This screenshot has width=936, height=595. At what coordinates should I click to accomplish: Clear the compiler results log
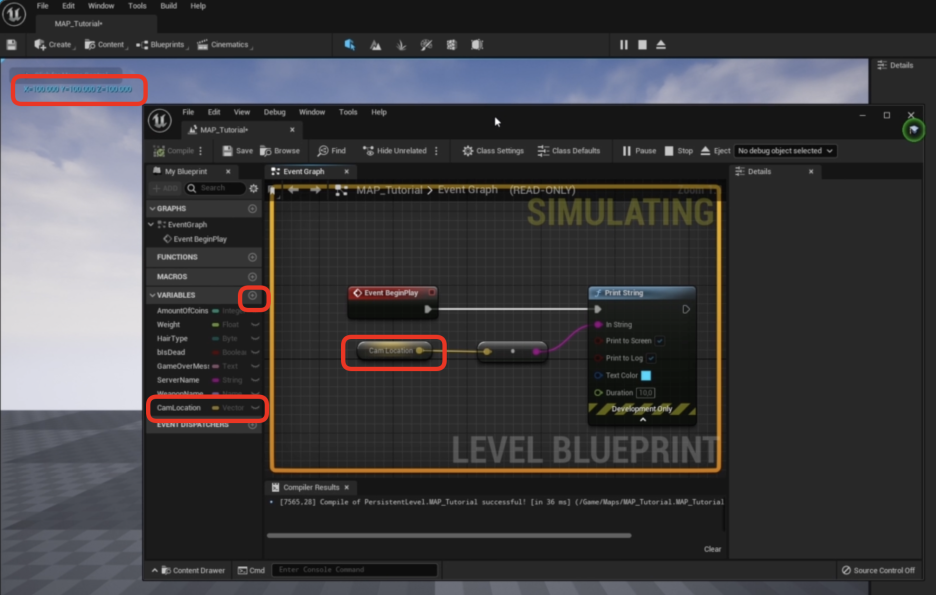tap(712, 549)
